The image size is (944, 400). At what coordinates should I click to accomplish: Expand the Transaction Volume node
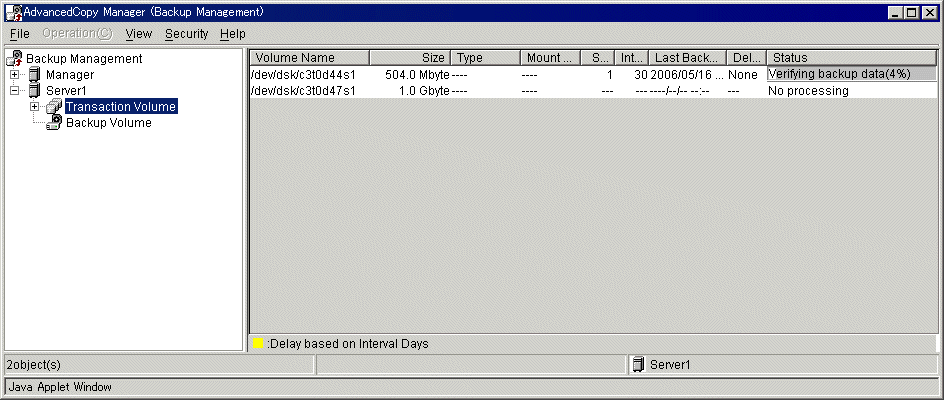pos(34,107)
